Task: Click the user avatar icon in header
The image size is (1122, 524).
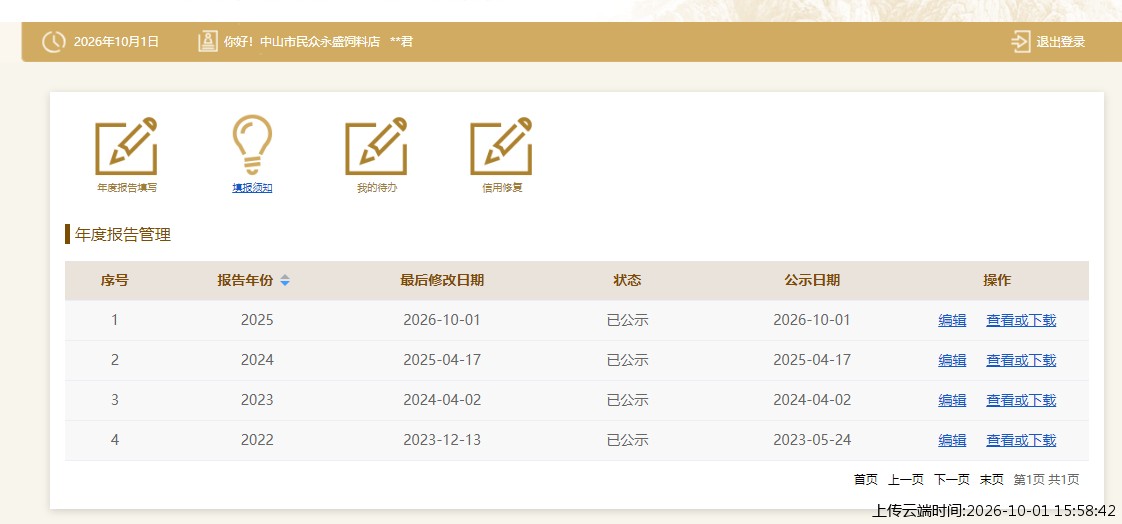Action: click(x=208, y=42)
